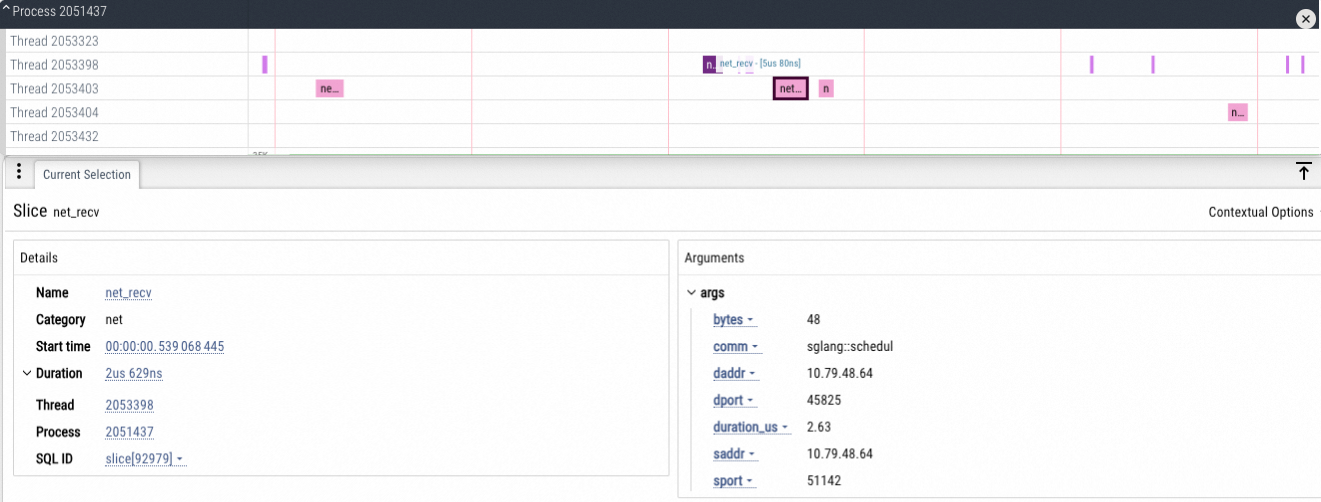Select the Current Selection tab
The image size is (1321, 502).
(87, 174)
